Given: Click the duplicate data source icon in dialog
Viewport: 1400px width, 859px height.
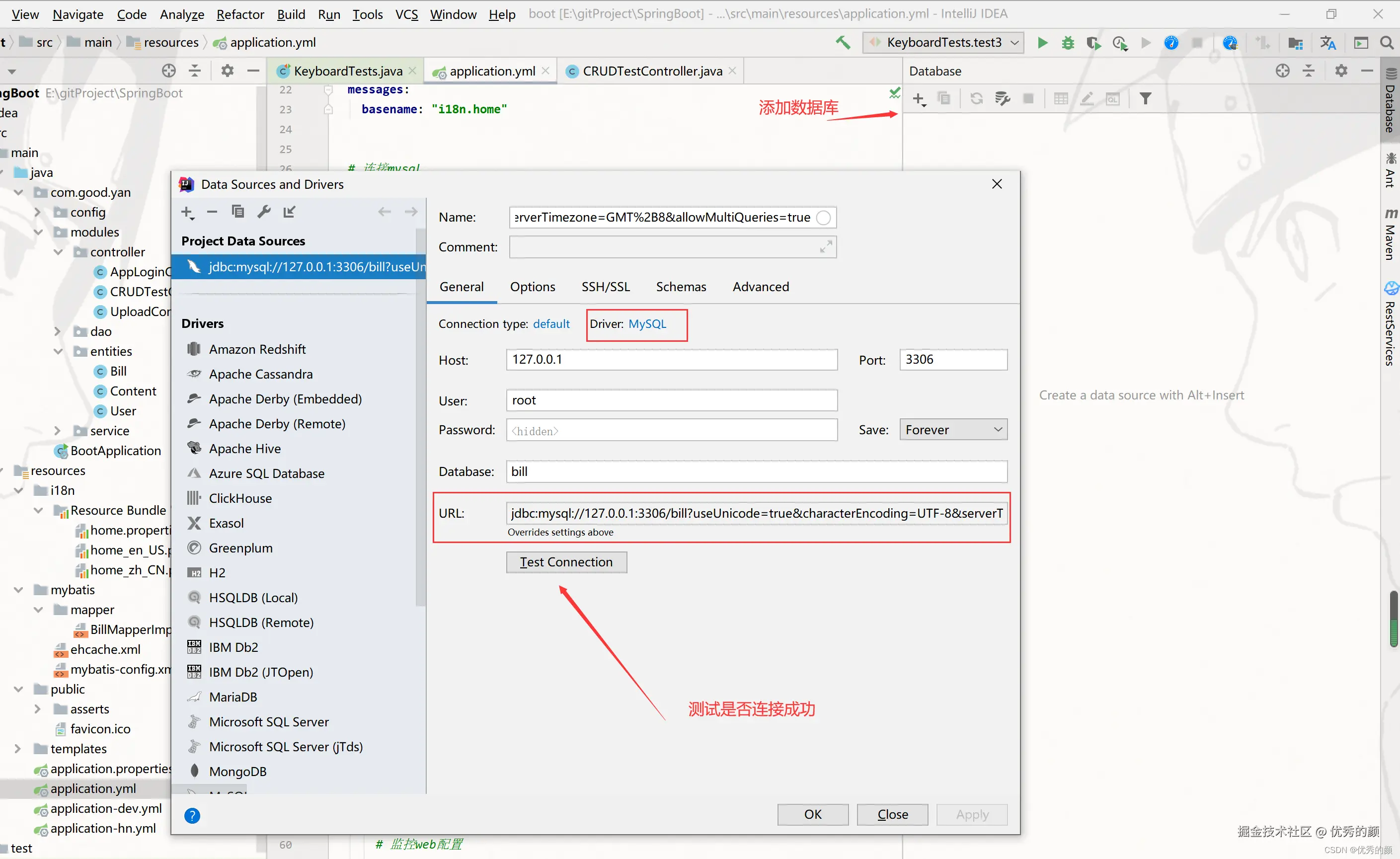Looking at the screenshot, I should coord(237,212).
